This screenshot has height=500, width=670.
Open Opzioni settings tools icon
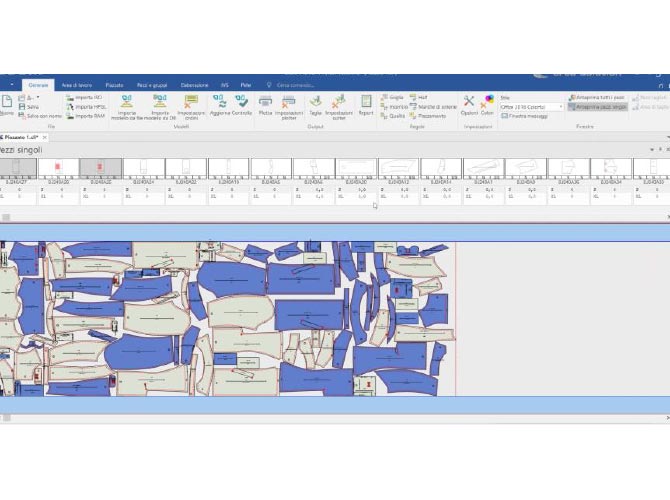click(469, 104)
